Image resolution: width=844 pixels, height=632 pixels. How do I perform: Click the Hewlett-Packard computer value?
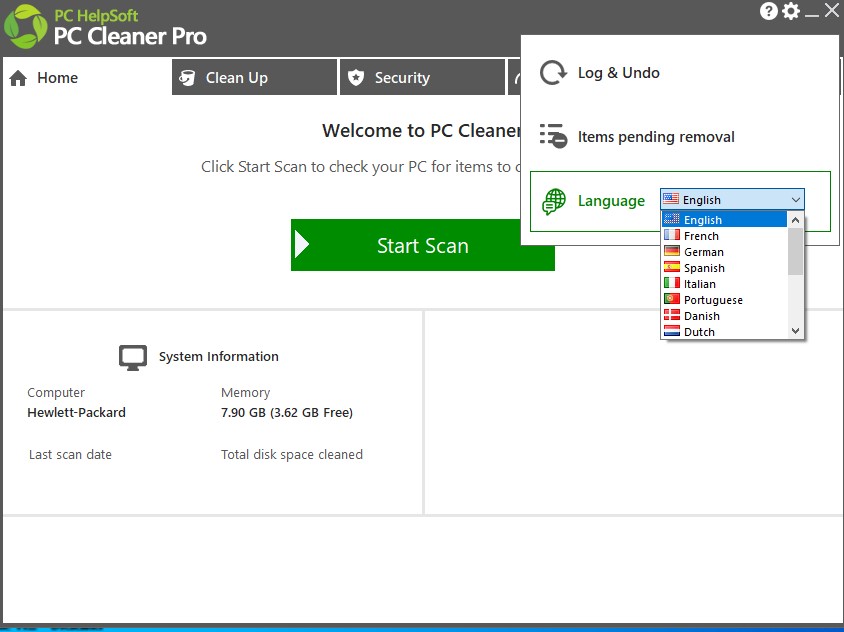coord(76,412)
